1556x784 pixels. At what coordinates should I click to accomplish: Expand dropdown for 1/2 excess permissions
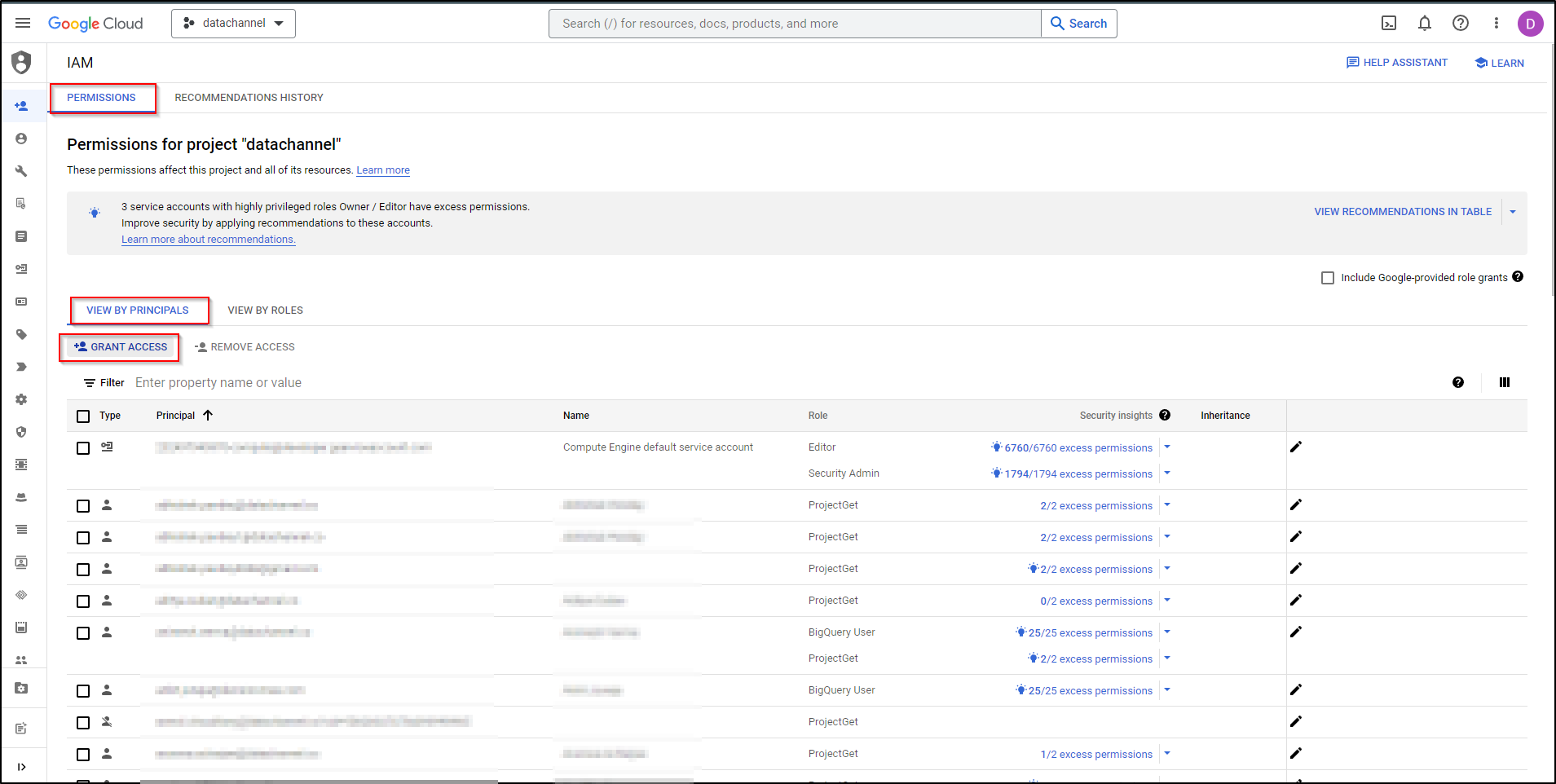pos(1167,753)
